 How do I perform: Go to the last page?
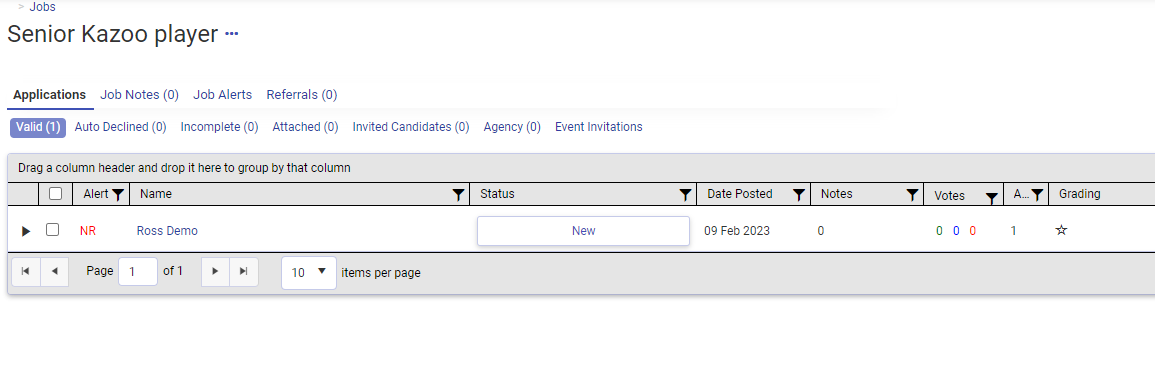[x=244, y=271]
